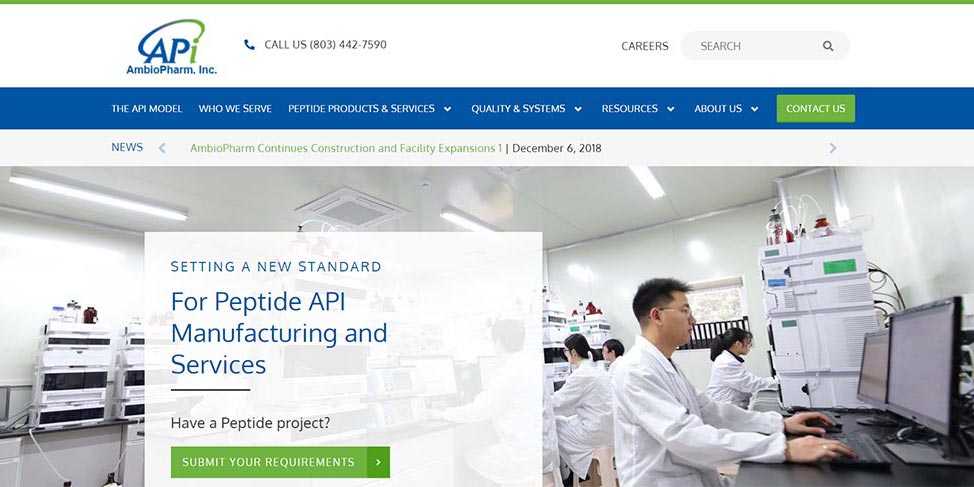The image size is (974, 487).
Task: Show previous news item with left arrow
Action: pyautogui.click(x=162, y=148)
